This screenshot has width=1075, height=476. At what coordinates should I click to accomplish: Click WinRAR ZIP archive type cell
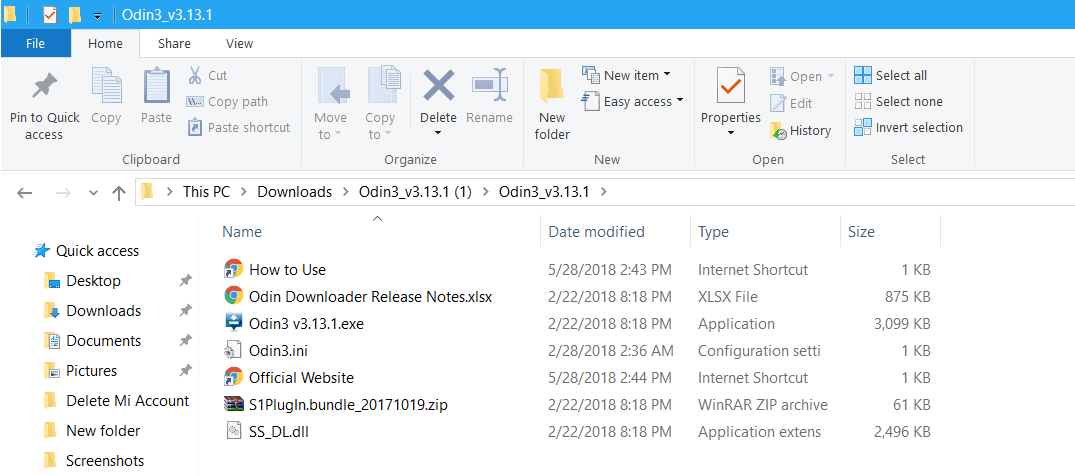[x=762, y=405]
